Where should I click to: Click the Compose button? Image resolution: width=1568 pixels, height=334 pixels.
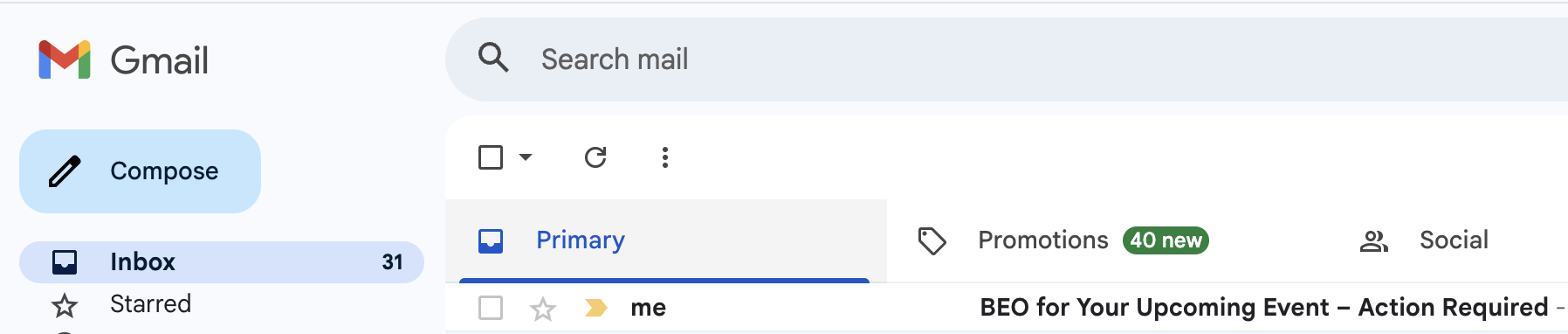click(140, 171)
